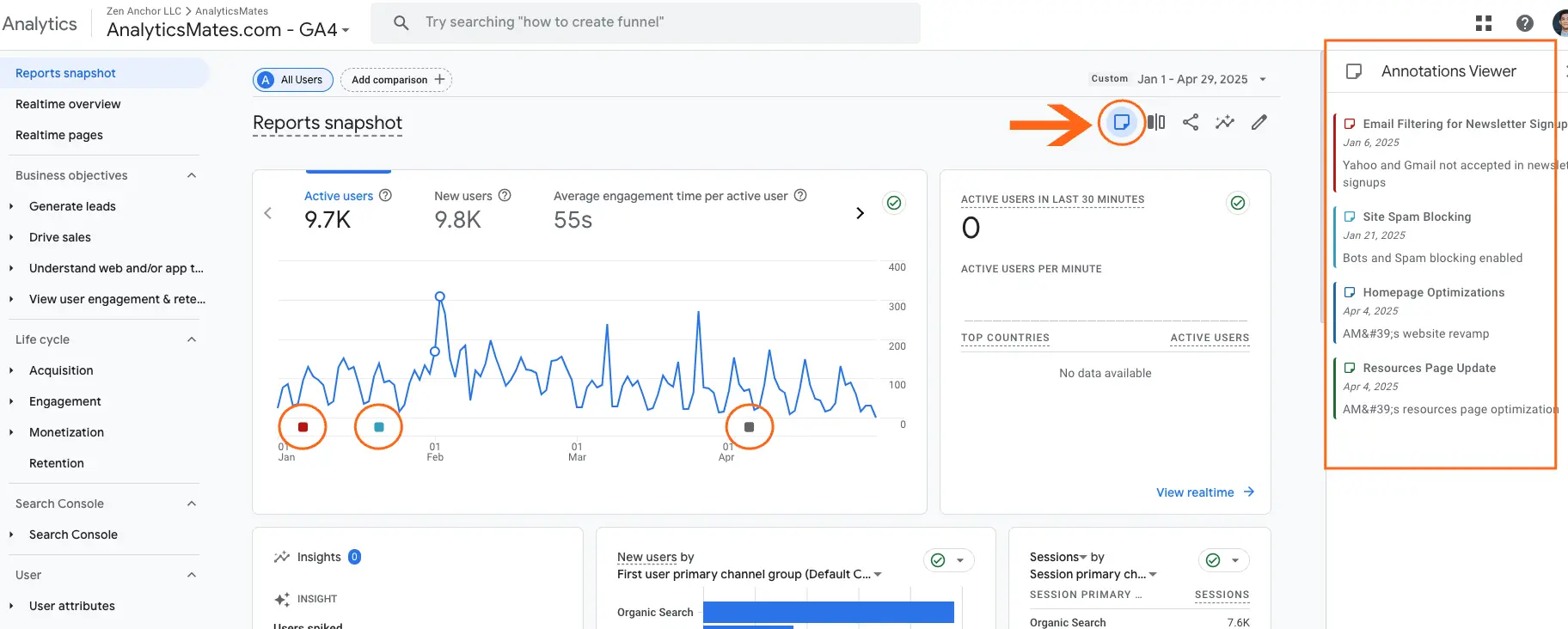Click the Active users info icon

[386, 195]
